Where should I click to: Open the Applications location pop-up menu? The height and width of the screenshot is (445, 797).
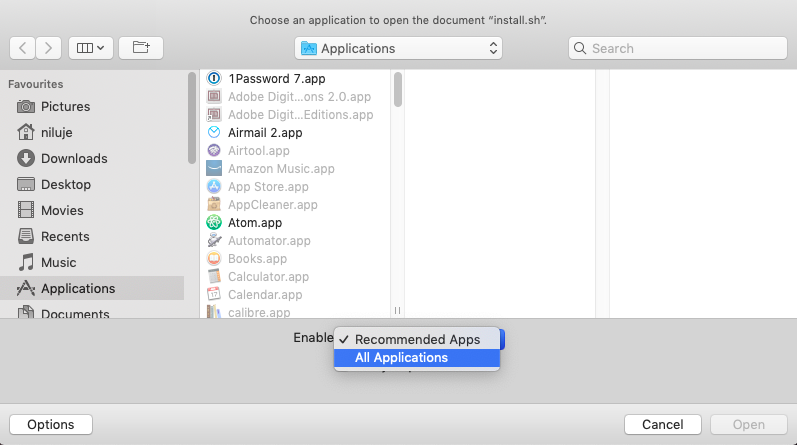click(398, 48)
